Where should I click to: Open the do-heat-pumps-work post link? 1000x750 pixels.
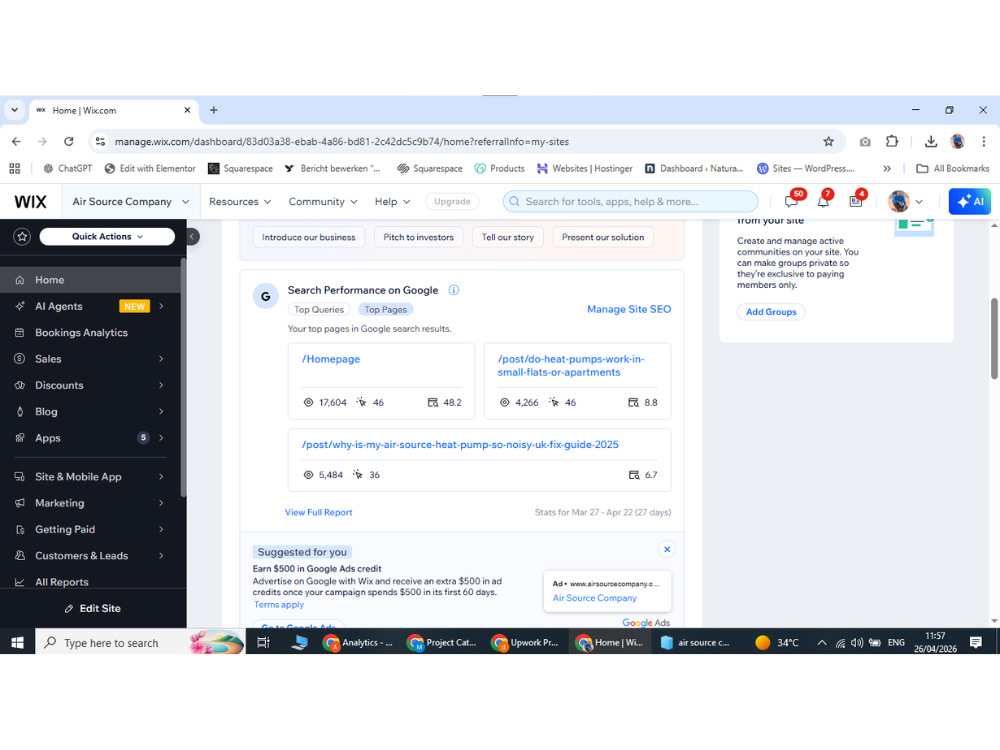571,365
